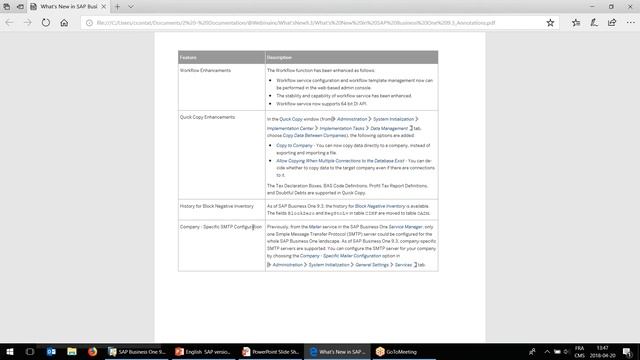Open the clock showing 13:47
The height and width of the screenshot is (360, 640).
[603, 351]
